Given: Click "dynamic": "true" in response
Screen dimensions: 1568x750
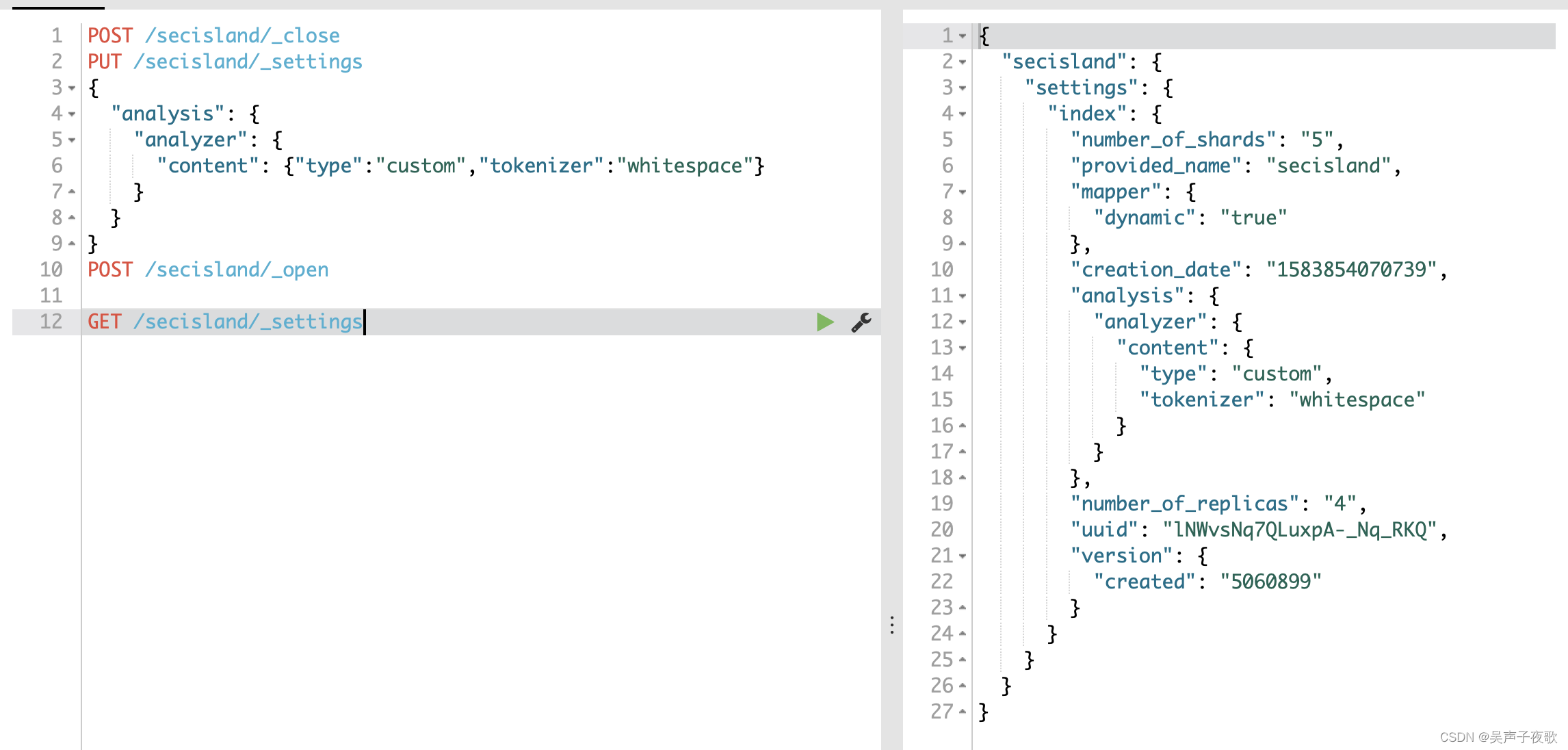Looking at the screenshot, I should point(1190,218).
